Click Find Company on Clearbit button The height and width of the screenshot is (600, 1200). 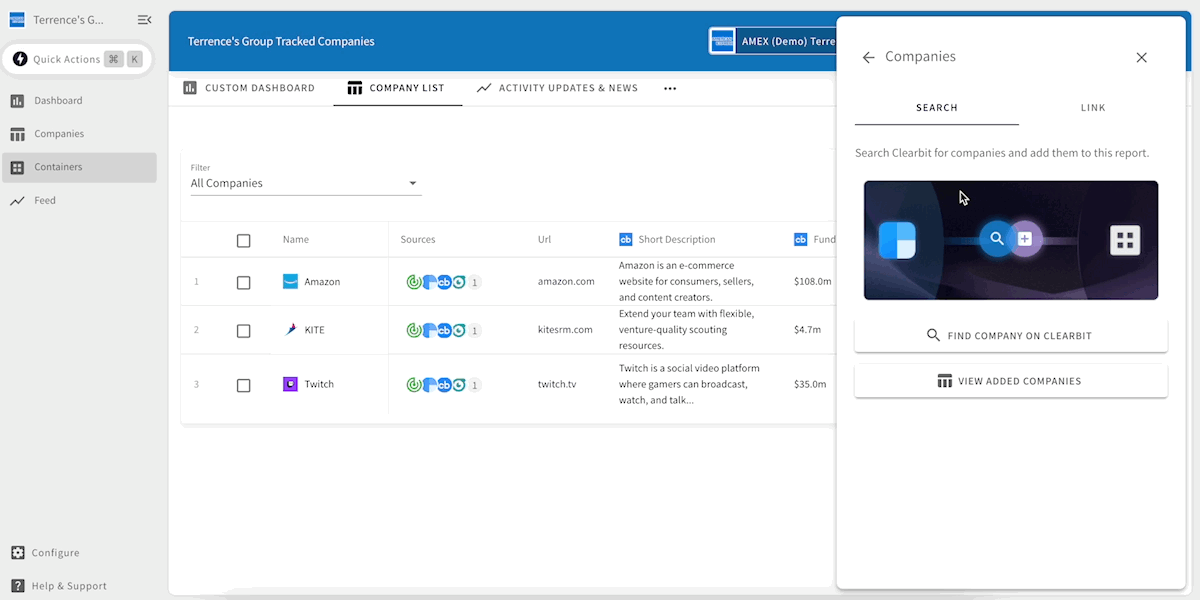pyautogui.click(x=1010, y=336)
